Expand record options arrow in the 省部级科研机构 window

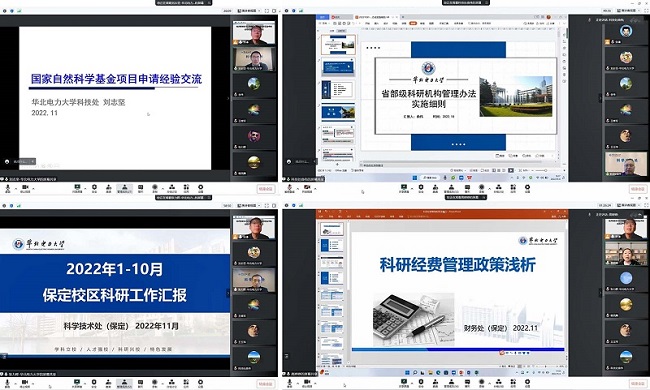pos(490,188)
